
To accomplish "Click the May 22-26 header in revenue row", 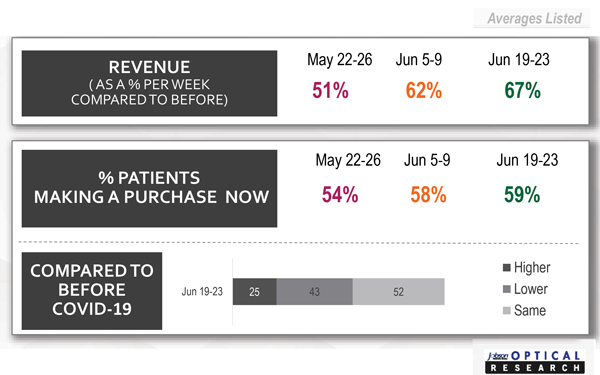I will point(339,60).
